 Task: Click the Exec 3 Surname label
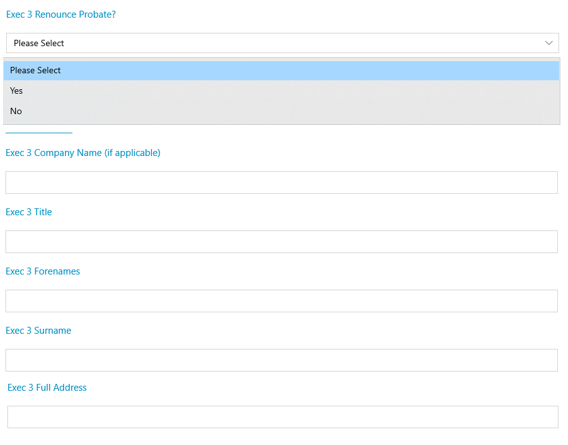tap(38, 330)
